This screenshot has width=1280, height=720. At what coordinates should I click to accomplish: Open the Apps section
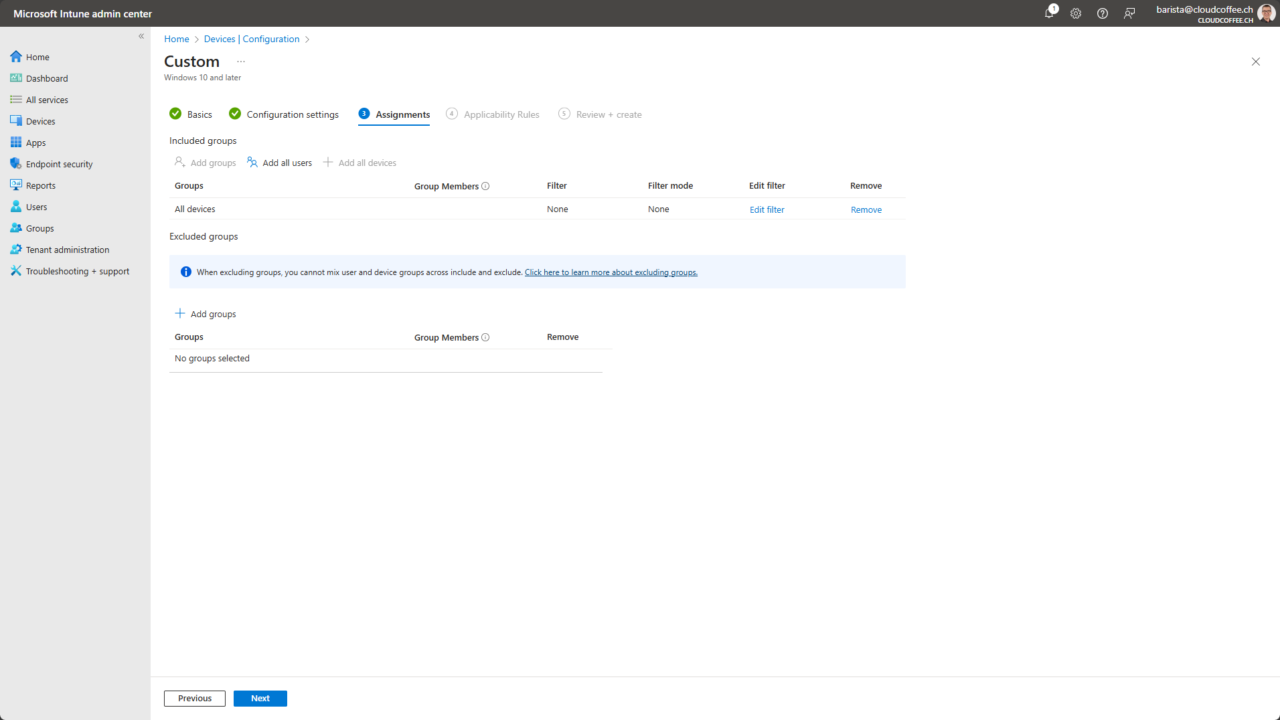pos(35,142)
